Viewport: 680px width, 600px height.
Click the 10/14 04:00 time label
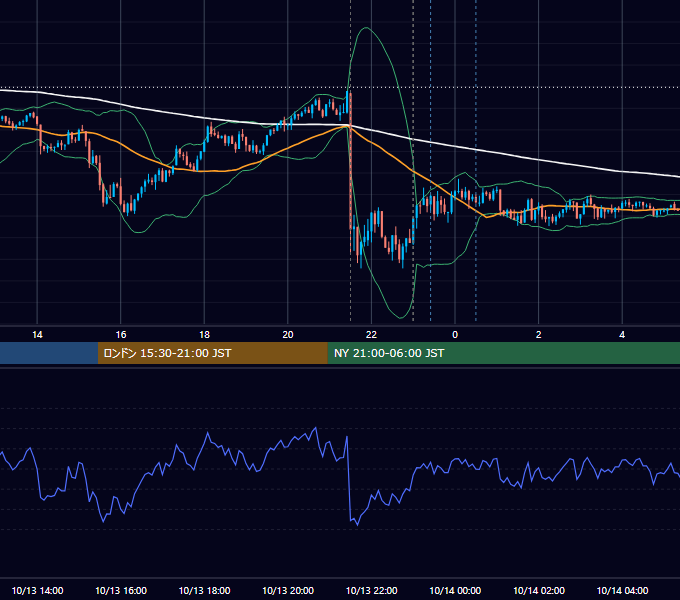[622, 590]
